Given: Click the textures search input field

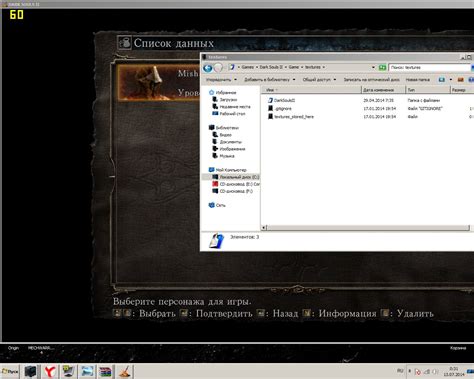Looking at the screenshot, I should [429, 67].
